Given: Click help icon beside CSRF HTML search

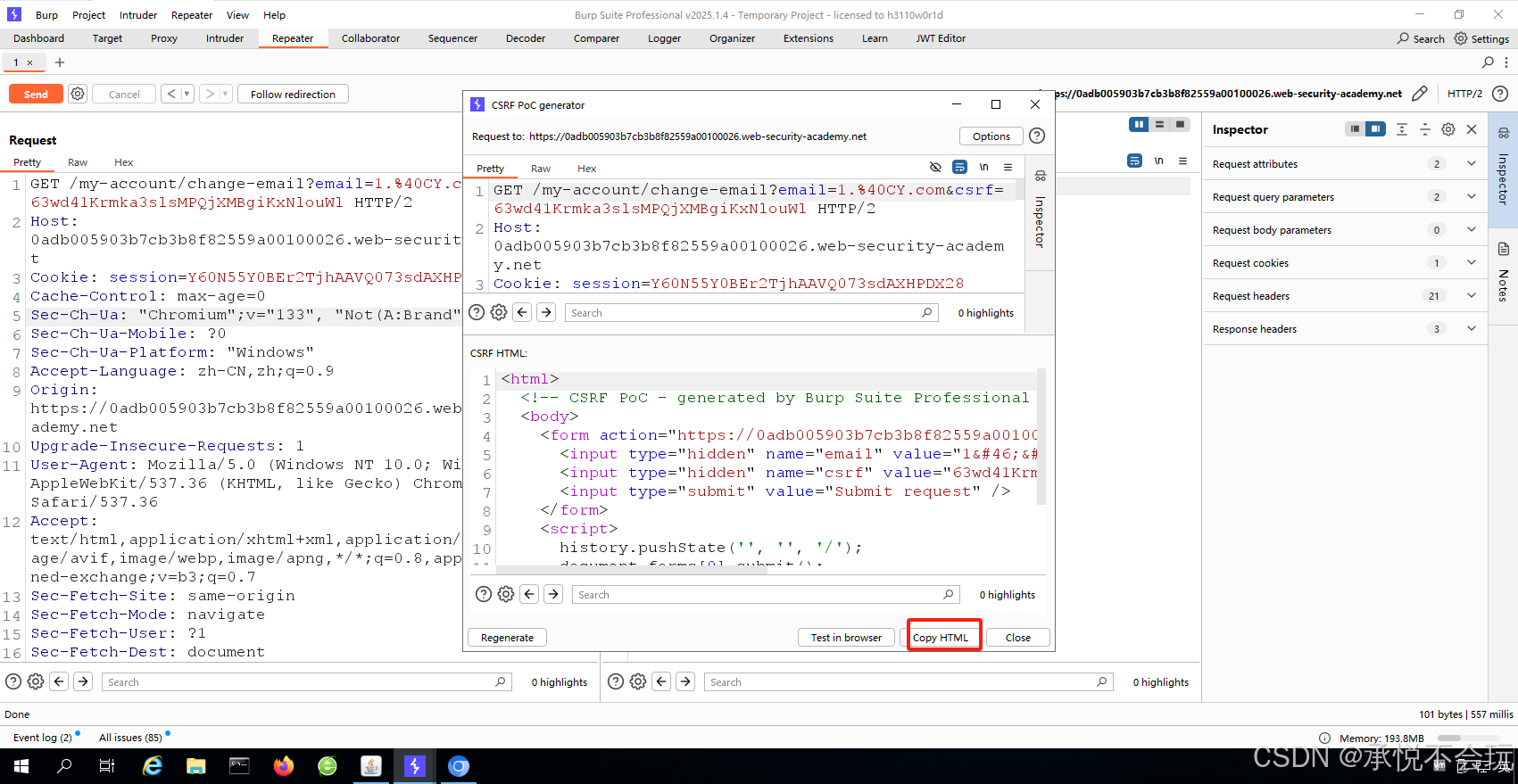Looking at the screenshot, I should click(483, 594).
